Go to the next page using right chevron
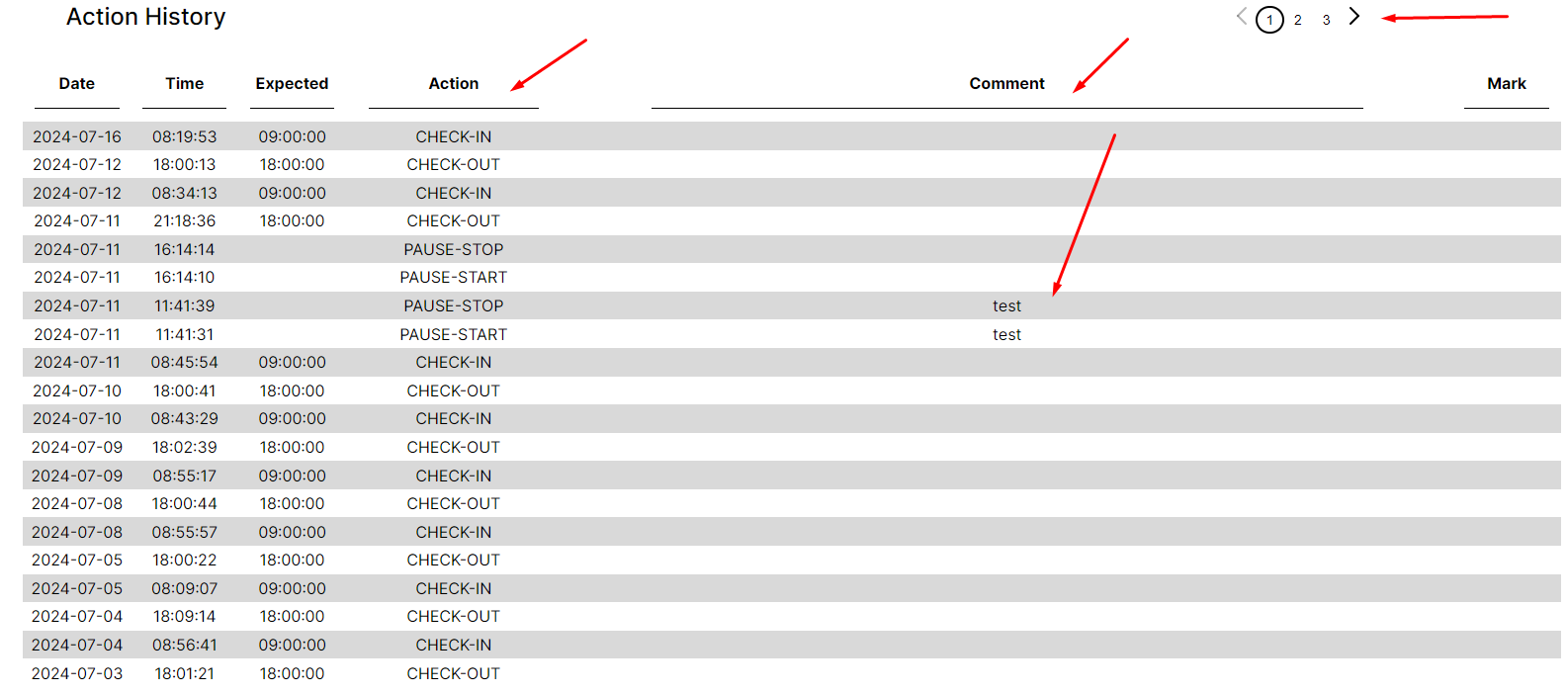1568x694 pixels. [1354, 17]
